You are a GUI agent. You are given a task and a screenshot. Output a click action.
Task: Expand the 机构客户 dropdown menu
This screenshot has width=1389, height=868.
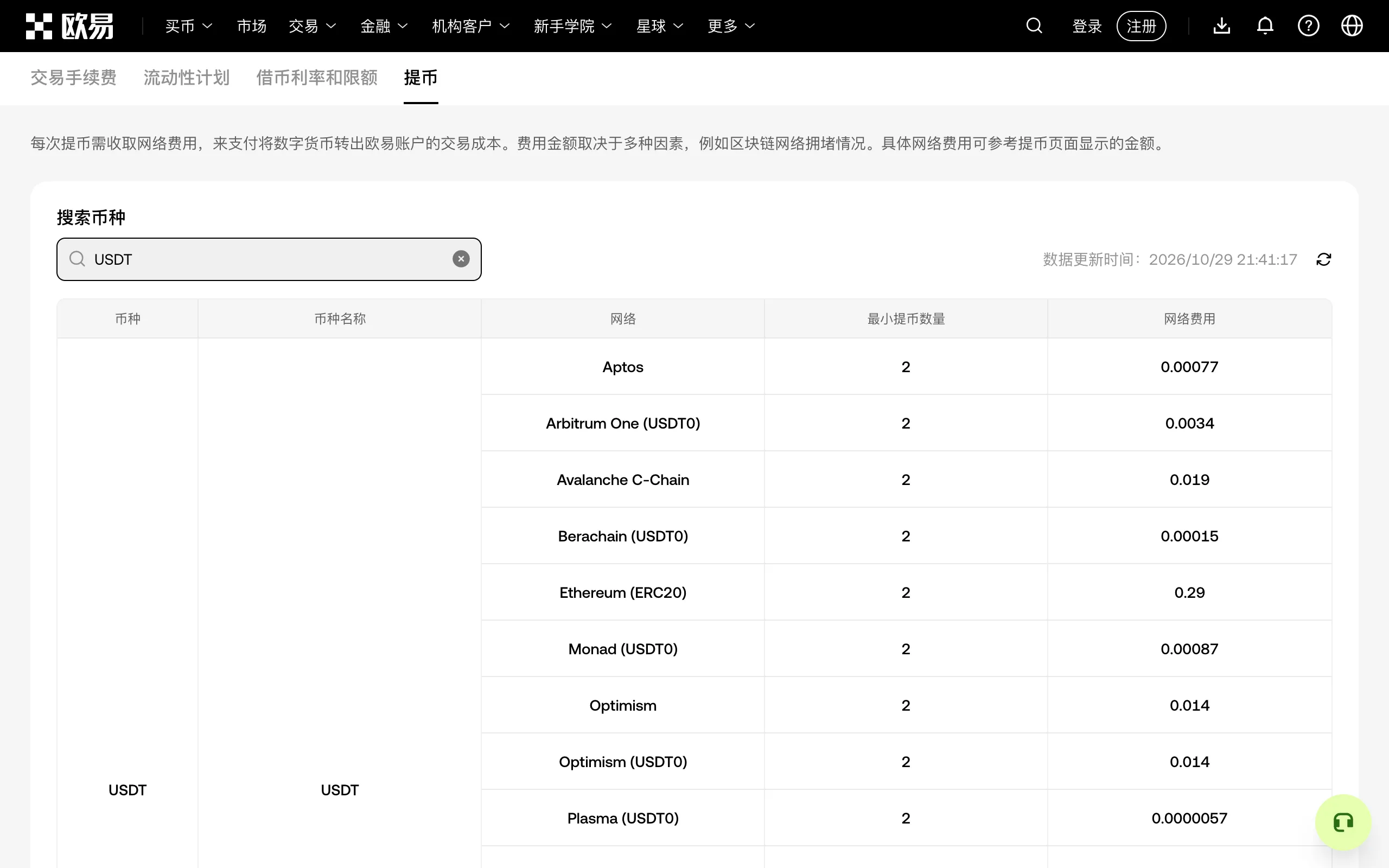click(470, 26)
